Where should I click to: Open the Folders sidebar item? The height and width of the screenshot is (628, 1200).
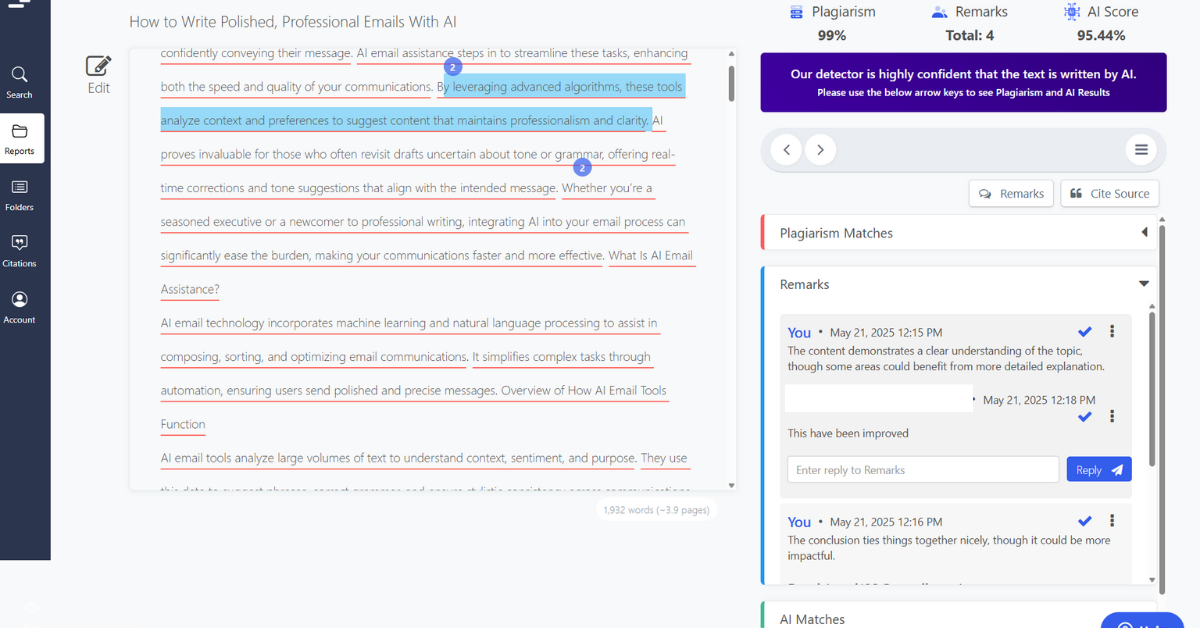[x=19, y=195]
